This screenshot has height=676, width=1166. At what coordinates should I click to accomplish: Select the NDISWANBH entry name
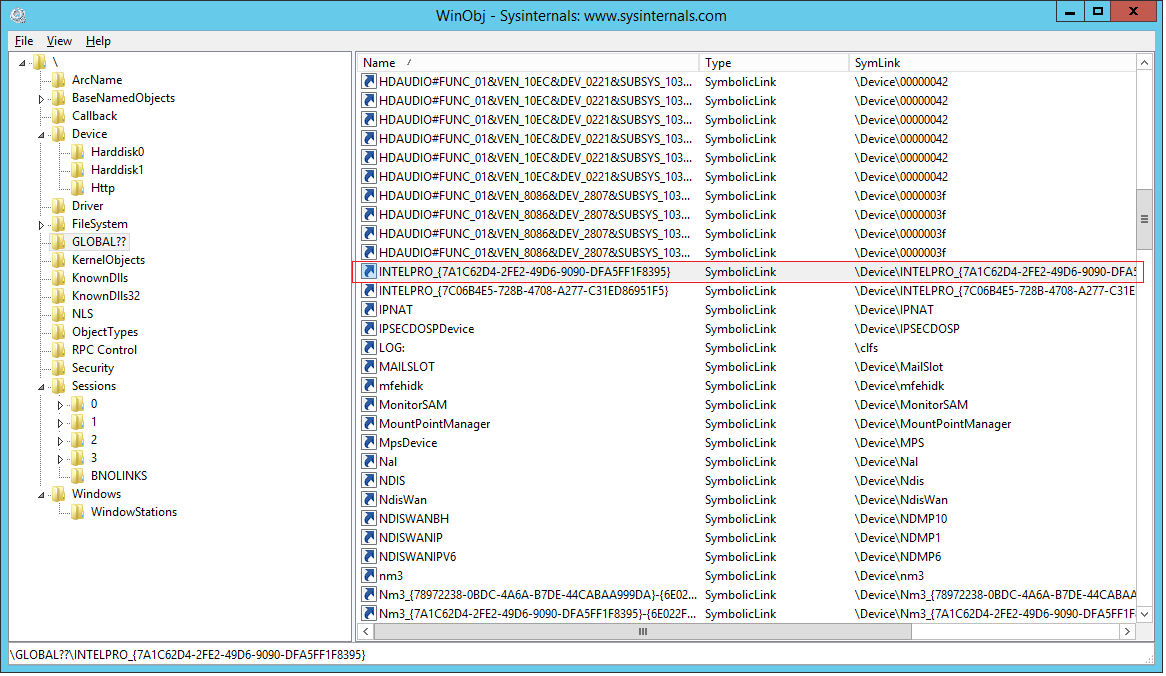coord(413,518)
